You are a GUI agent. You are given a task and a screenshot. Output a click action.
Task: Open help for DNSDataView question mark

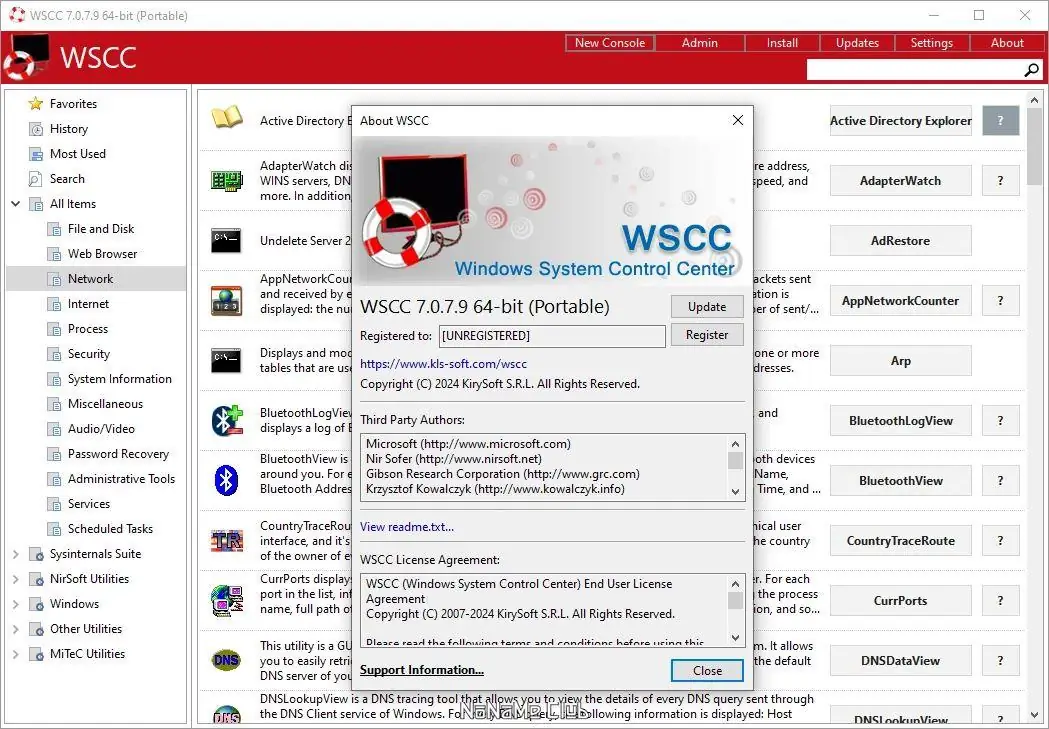point(1001,660)
